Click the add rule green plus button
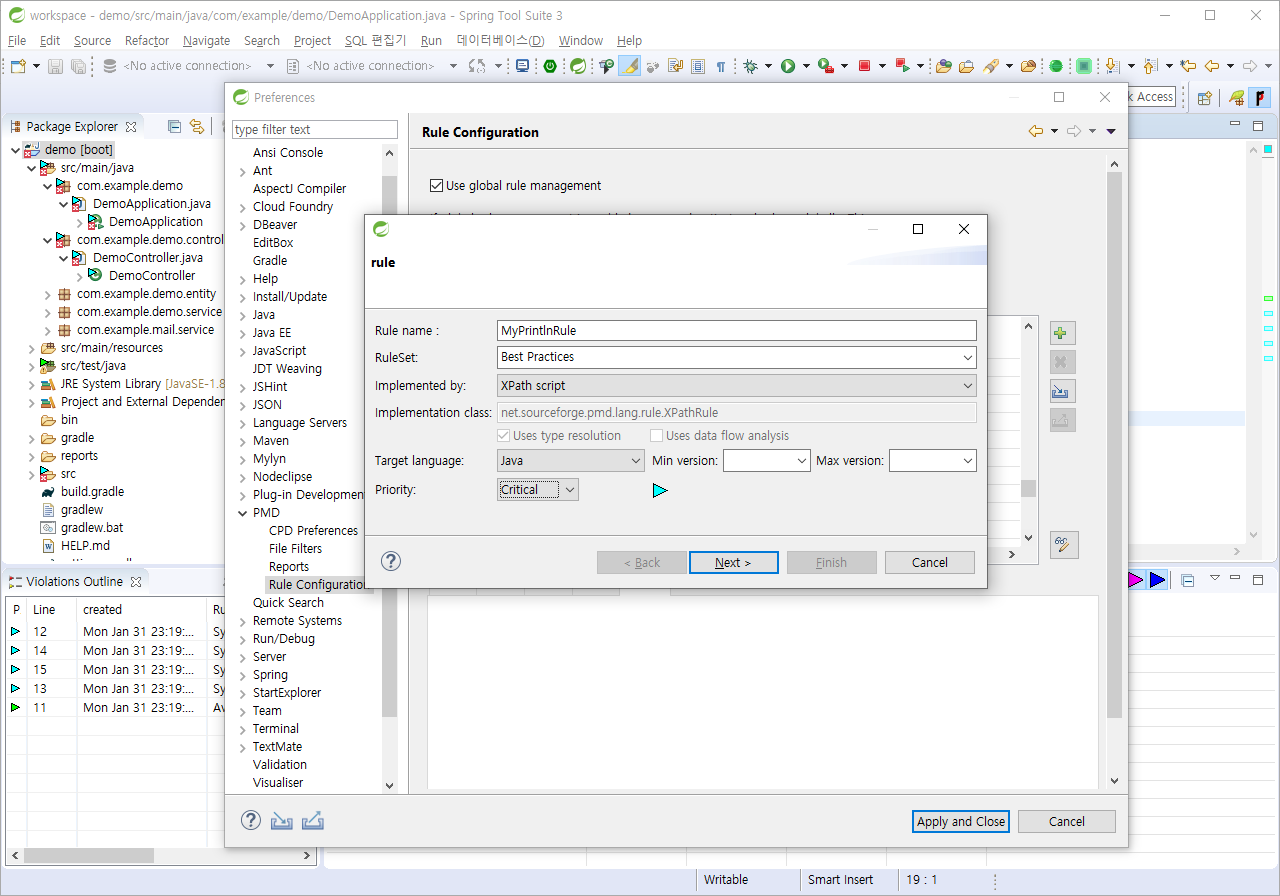 click(x=1063, y=333)
